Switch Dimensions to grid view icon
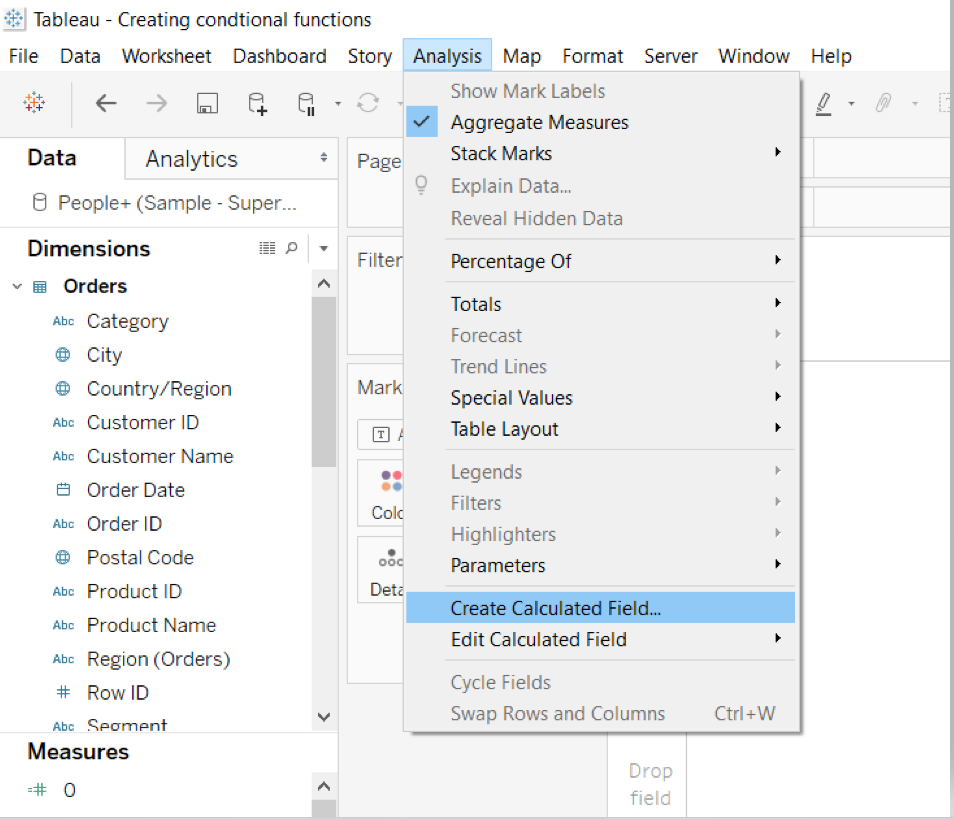Image resolution: width=954 pixels, height=819 pixels. 267,248
